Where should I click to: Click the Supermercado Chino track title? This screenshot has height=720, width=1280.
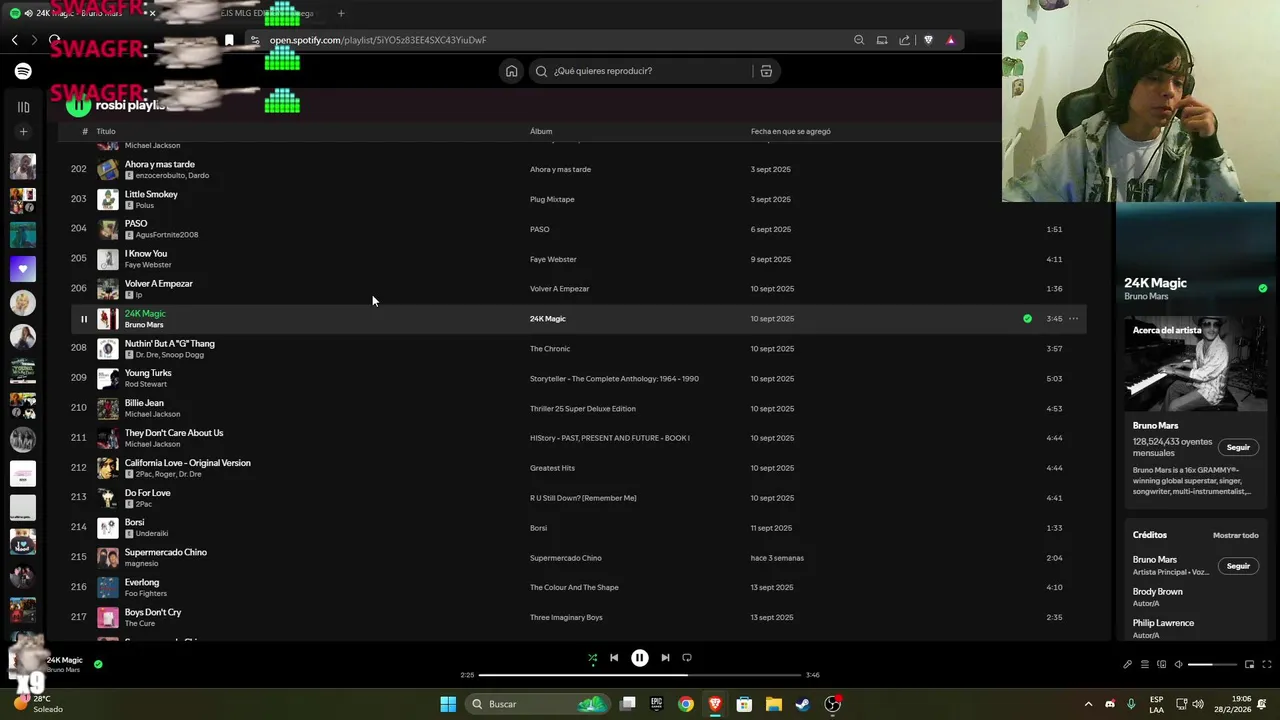point(166,552)
